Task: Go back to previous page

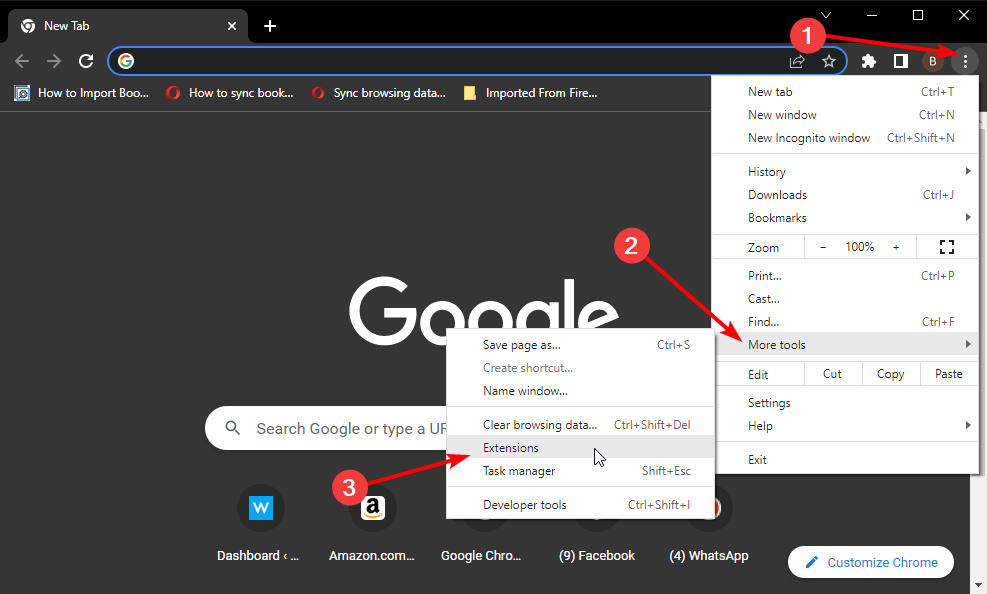Action: point(22,61)
